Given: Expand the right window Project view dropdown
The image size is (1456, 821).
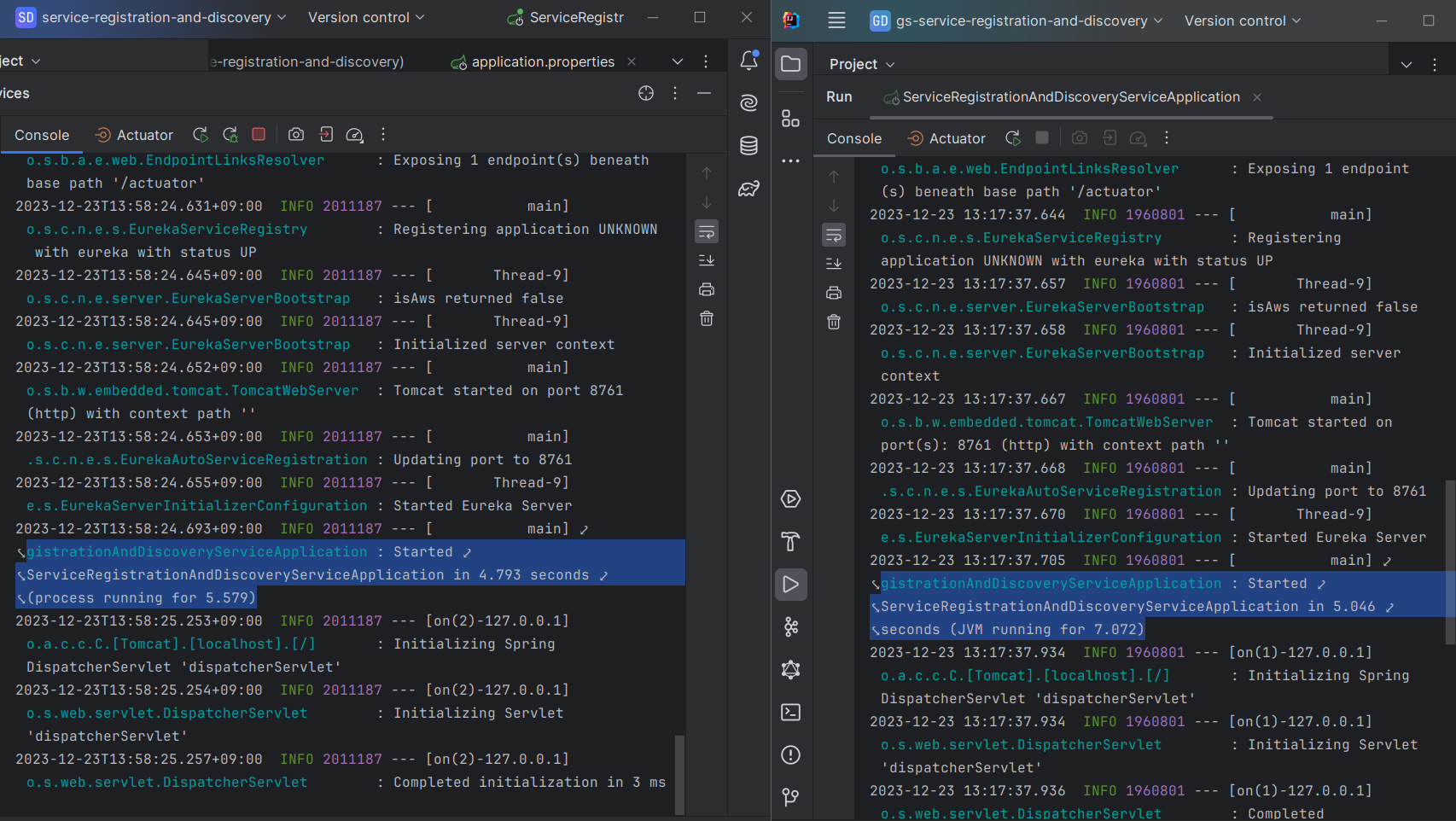Looking at the screenshot, I should tap(862, 64).
